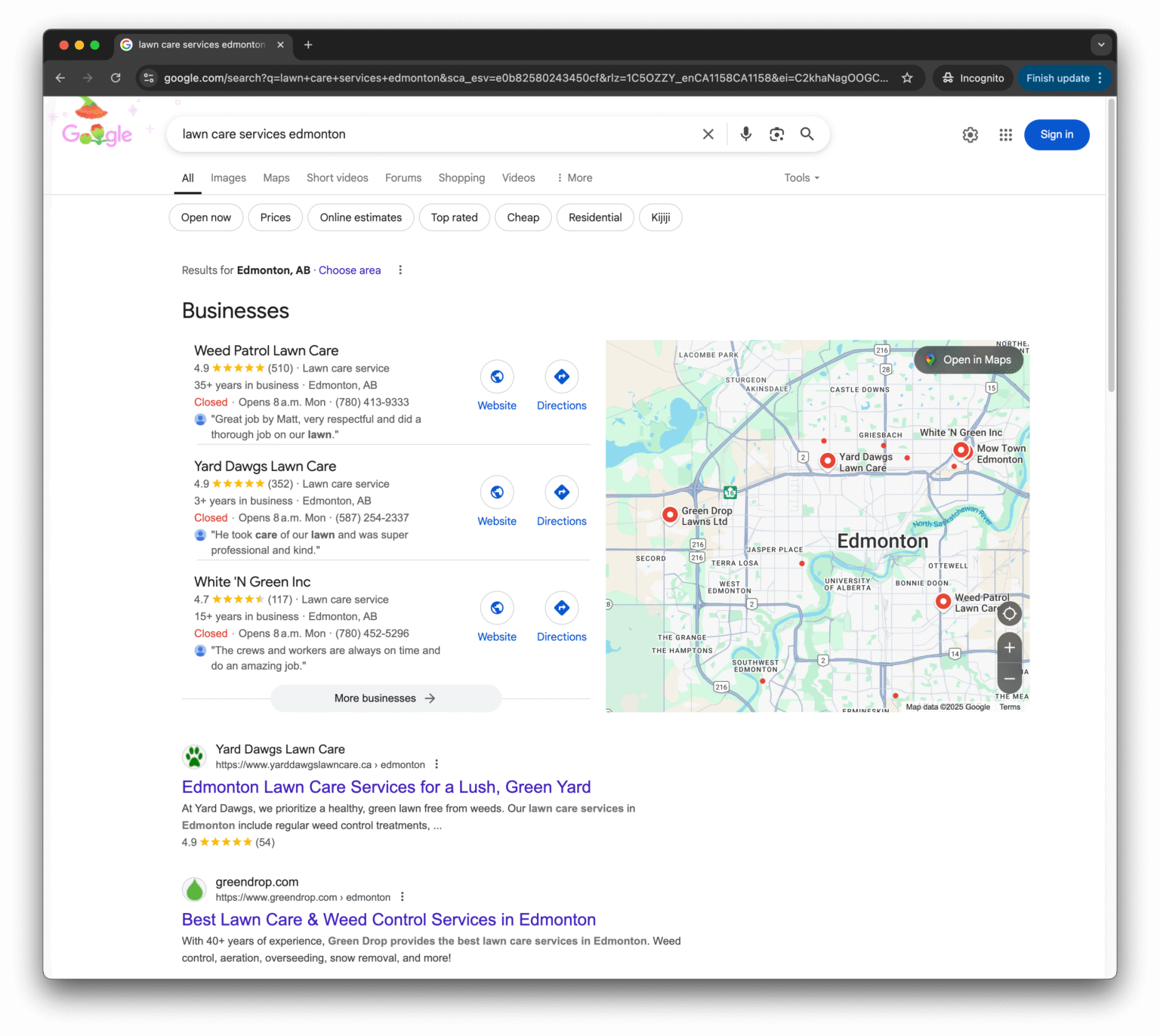Expand the More search categories menu
Image resolution: width=1160 pixels, height=1036 pixels.
(x=574, y=178)
